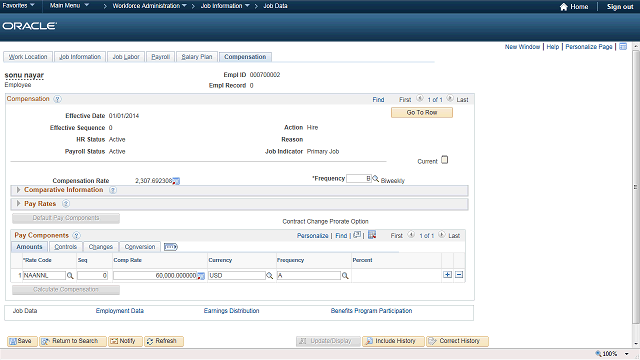Screen dimensions: 640x360
Task: Click download to spreadsheet grid icon
Action: [x=372, y=235]
